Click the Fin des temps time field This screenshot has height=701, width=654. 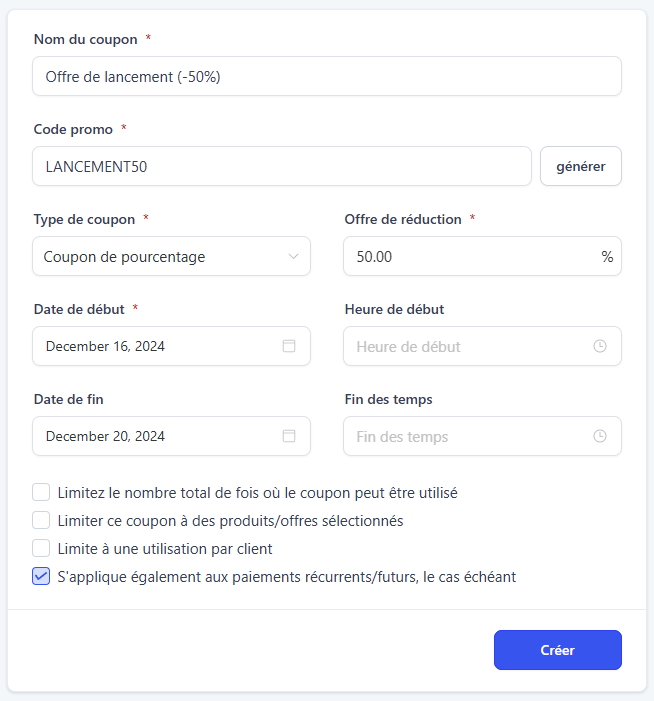click(482, 436)
